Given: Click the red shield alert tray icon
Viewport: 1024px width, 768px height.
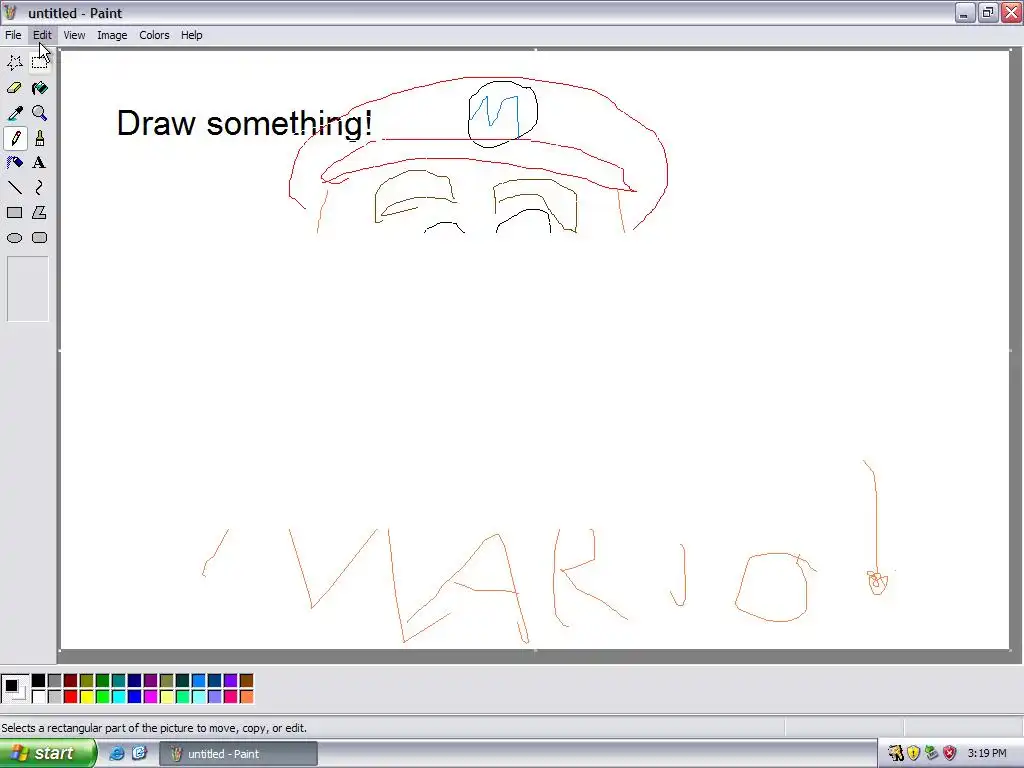Looking at the screenshot, I should (x=950, y=753).
